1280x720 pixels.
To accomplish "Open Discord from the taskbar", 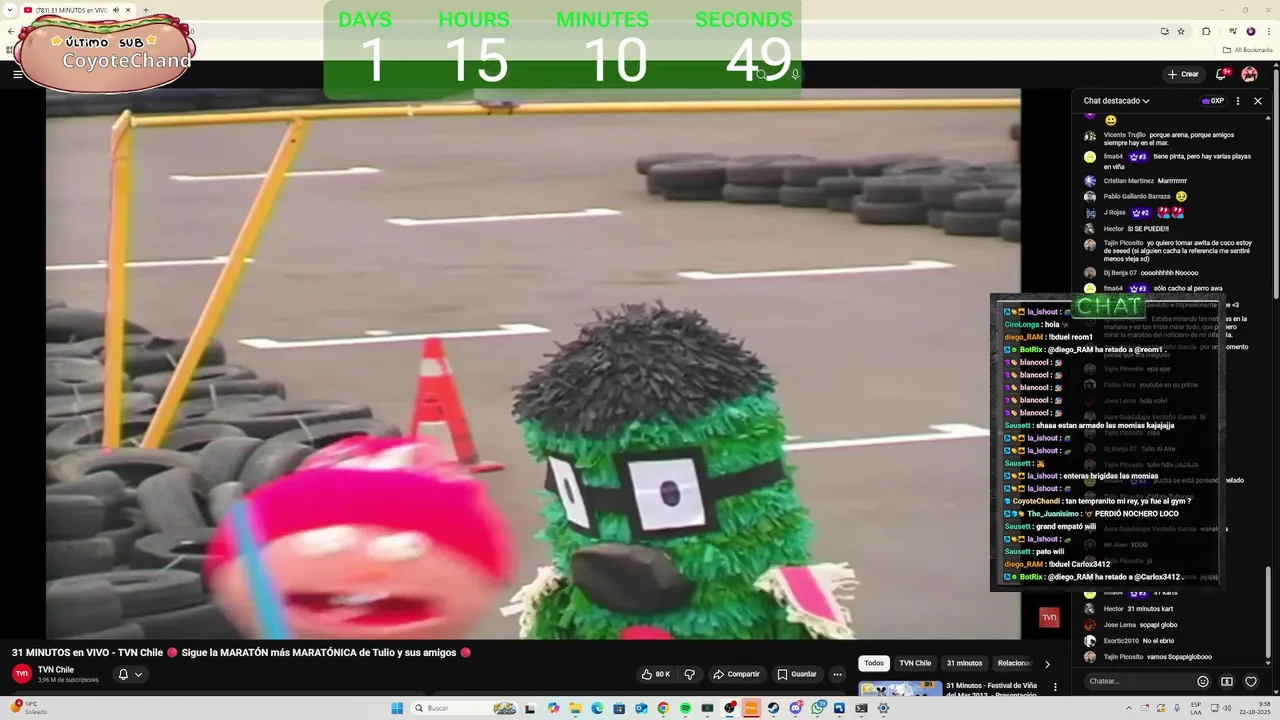I will point(796,708).
